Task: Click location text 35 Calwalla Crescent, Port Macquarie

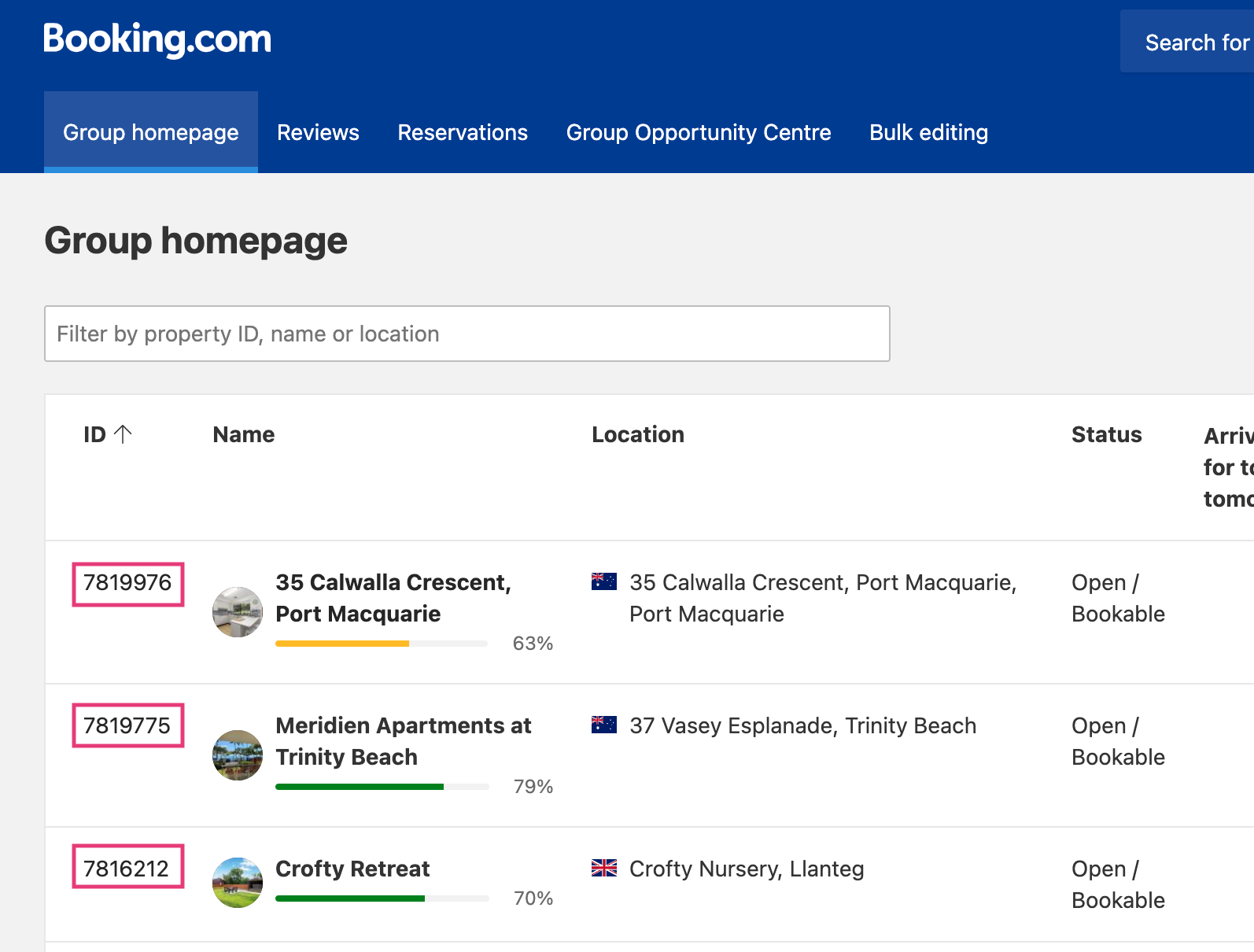Action: click(823, 598)
